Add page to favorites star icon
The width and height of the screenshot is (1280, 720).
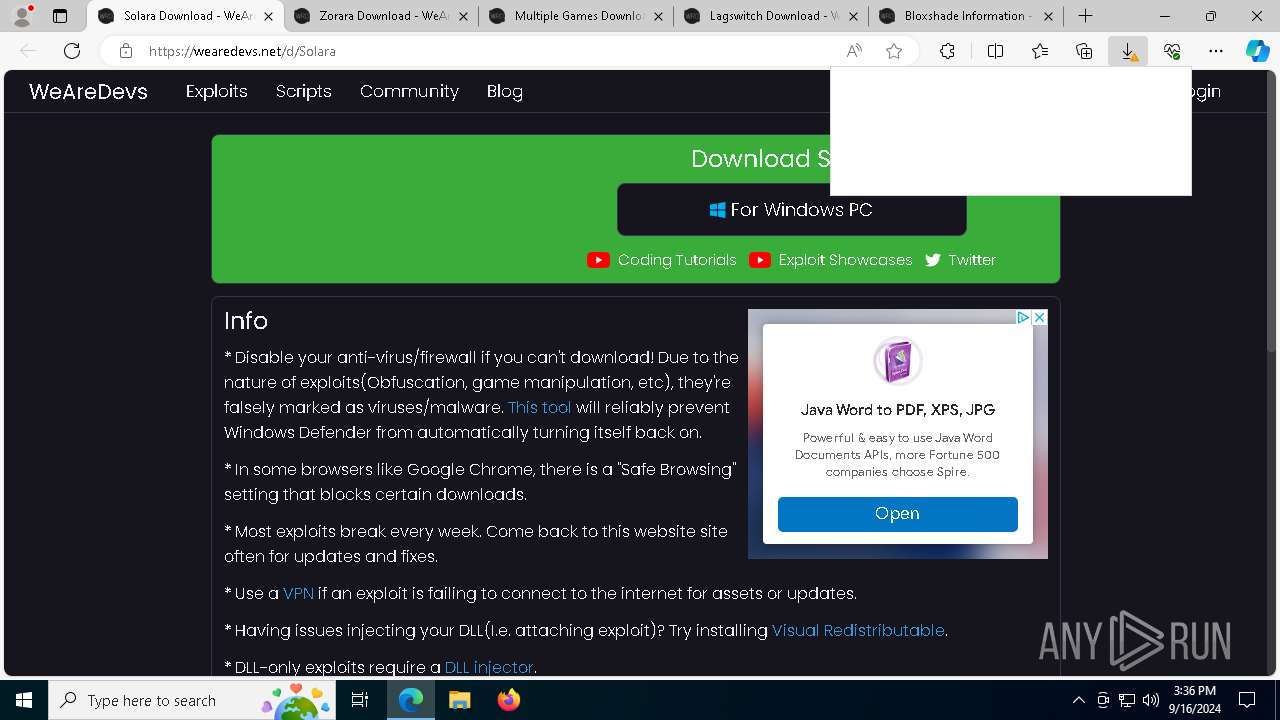click(x=894, y=51)
